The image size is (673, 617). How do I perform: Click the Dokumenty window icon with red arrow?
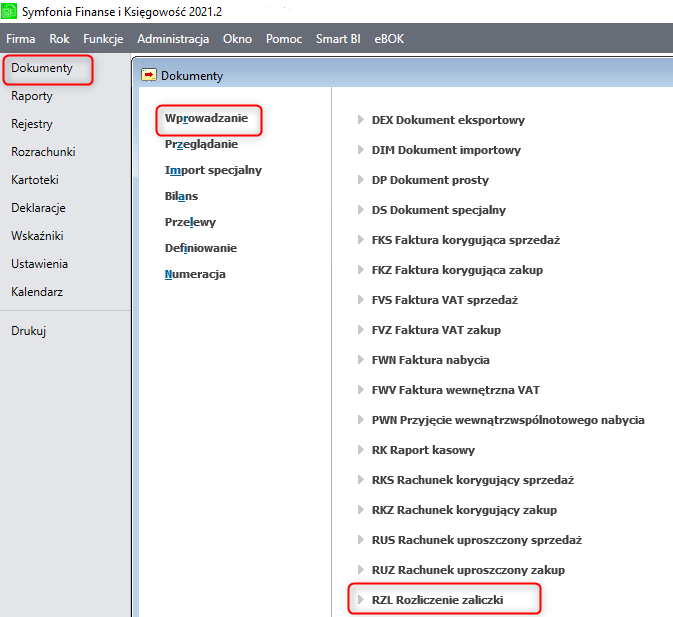[149, 76]
